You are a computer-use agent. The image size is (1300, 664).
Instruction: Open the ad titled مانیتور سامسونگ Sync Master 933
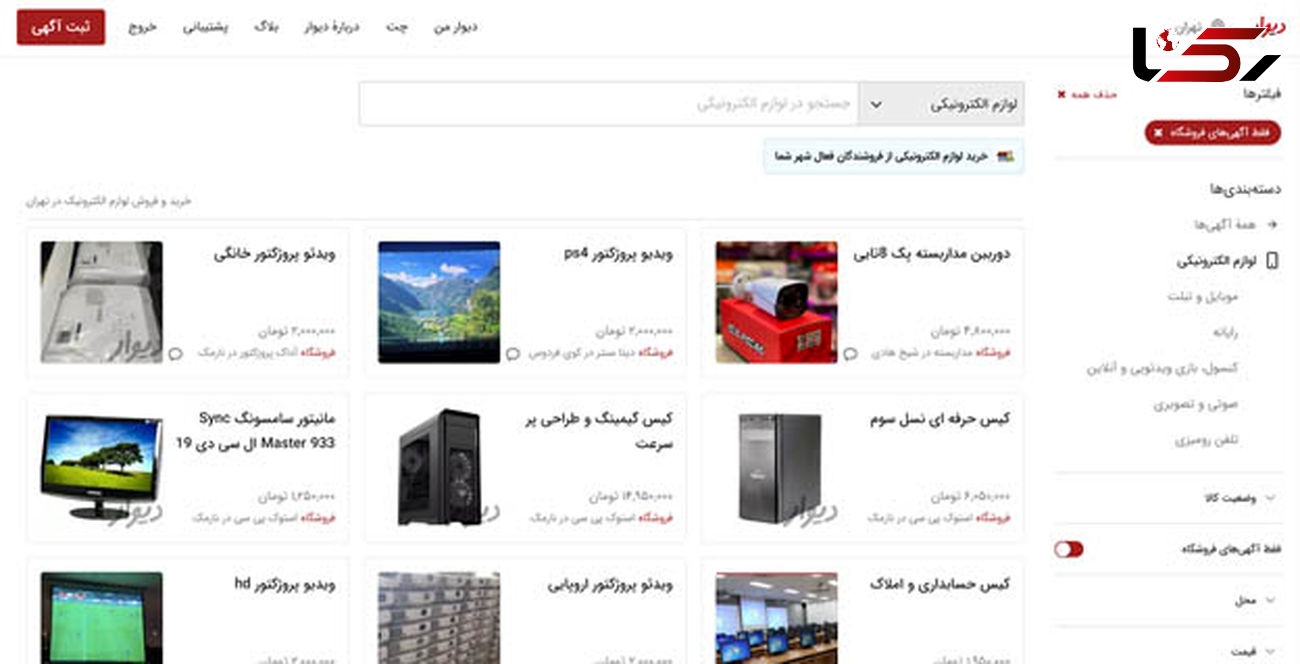coord(256,431)
